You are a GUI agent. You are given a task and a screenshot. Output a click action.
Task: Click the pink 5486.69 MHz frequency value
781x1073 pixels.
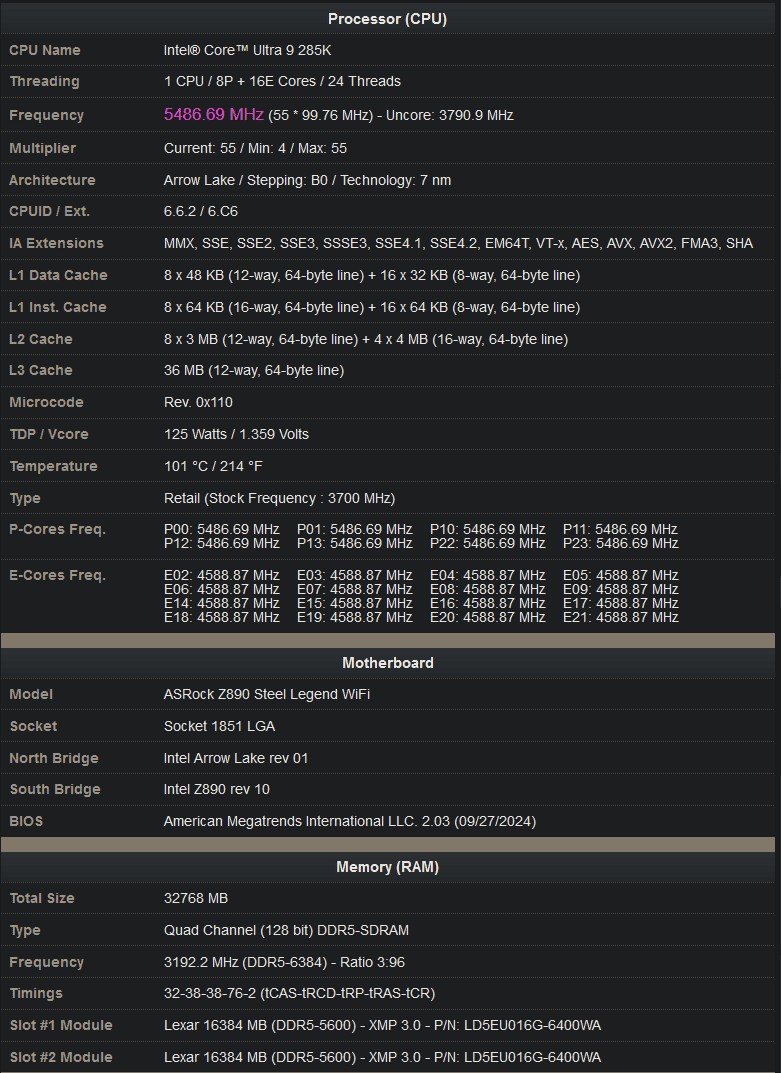click(x=214, y=114)
